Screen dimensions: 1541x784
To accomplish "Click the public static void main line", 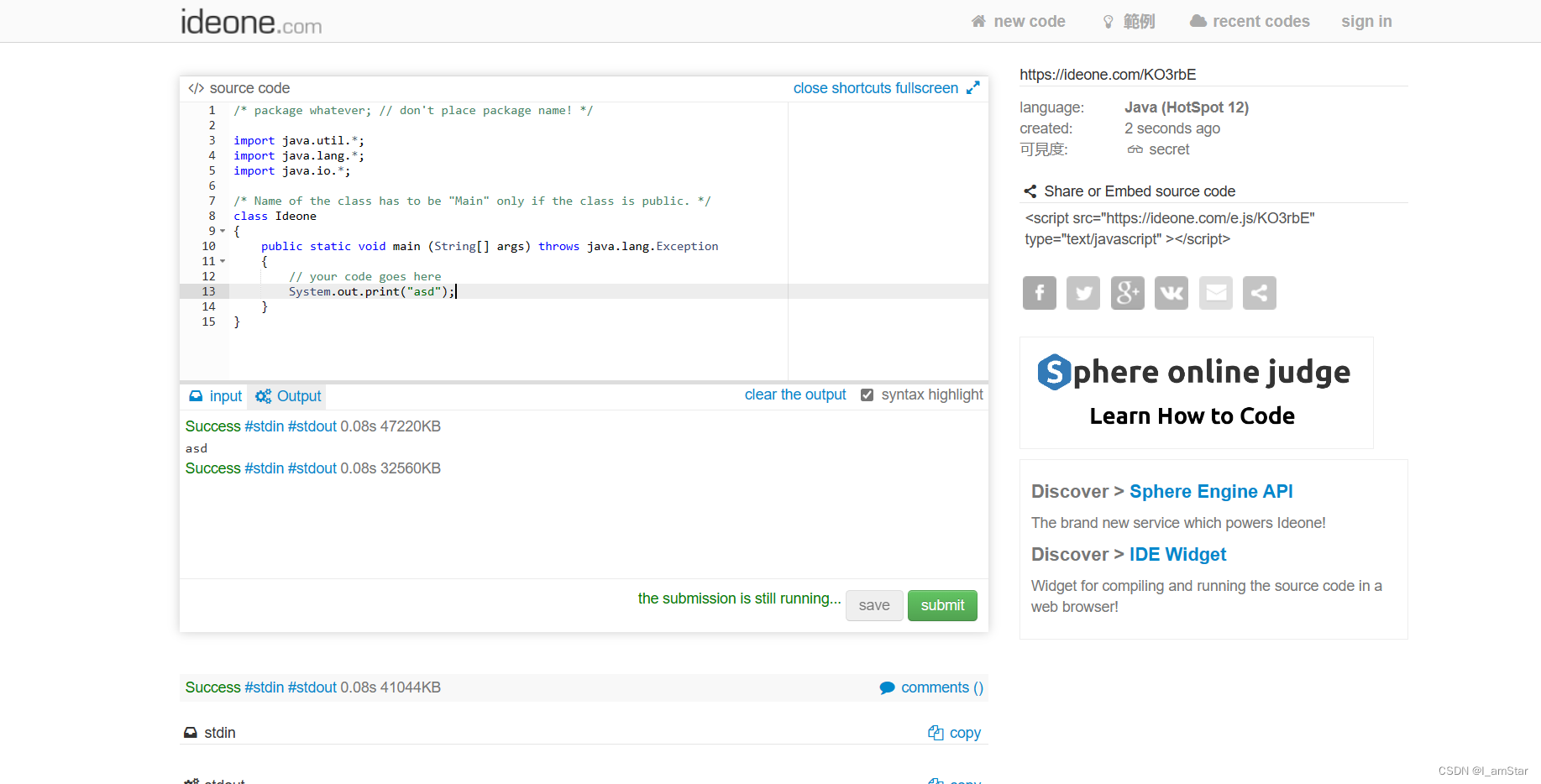I will 490,246.
